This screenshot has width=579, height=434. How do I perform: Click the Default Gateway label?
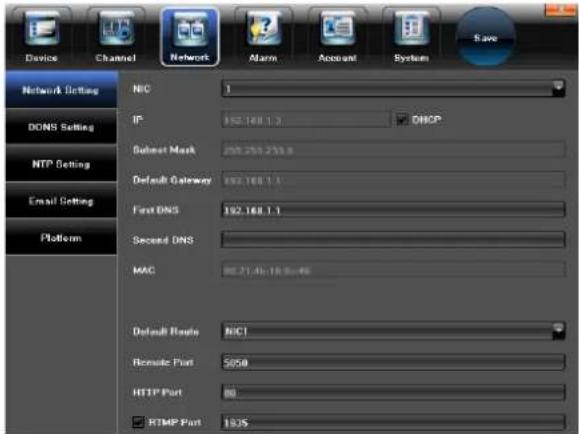172,180
